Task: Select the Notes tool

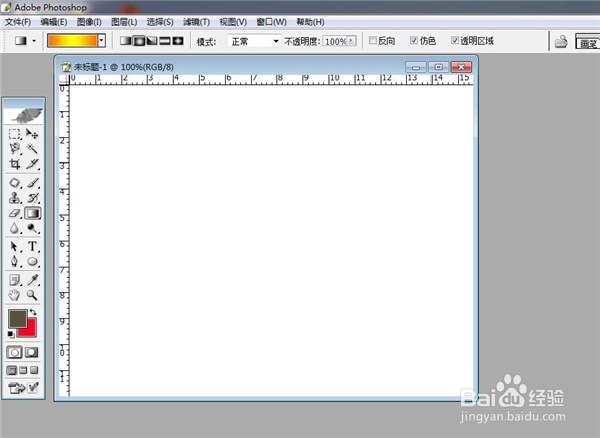Action: point(15,280)
